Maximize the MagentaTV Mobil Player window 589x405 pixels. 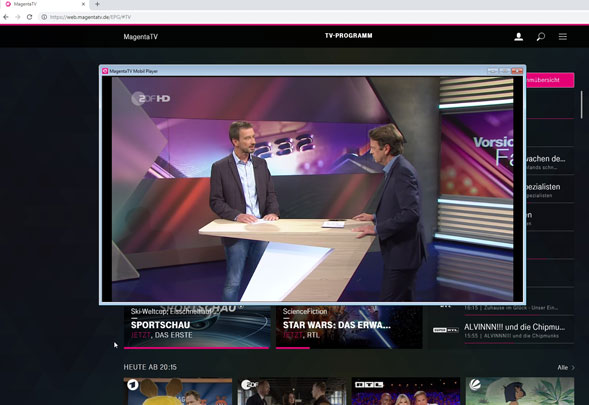[504, 71]
